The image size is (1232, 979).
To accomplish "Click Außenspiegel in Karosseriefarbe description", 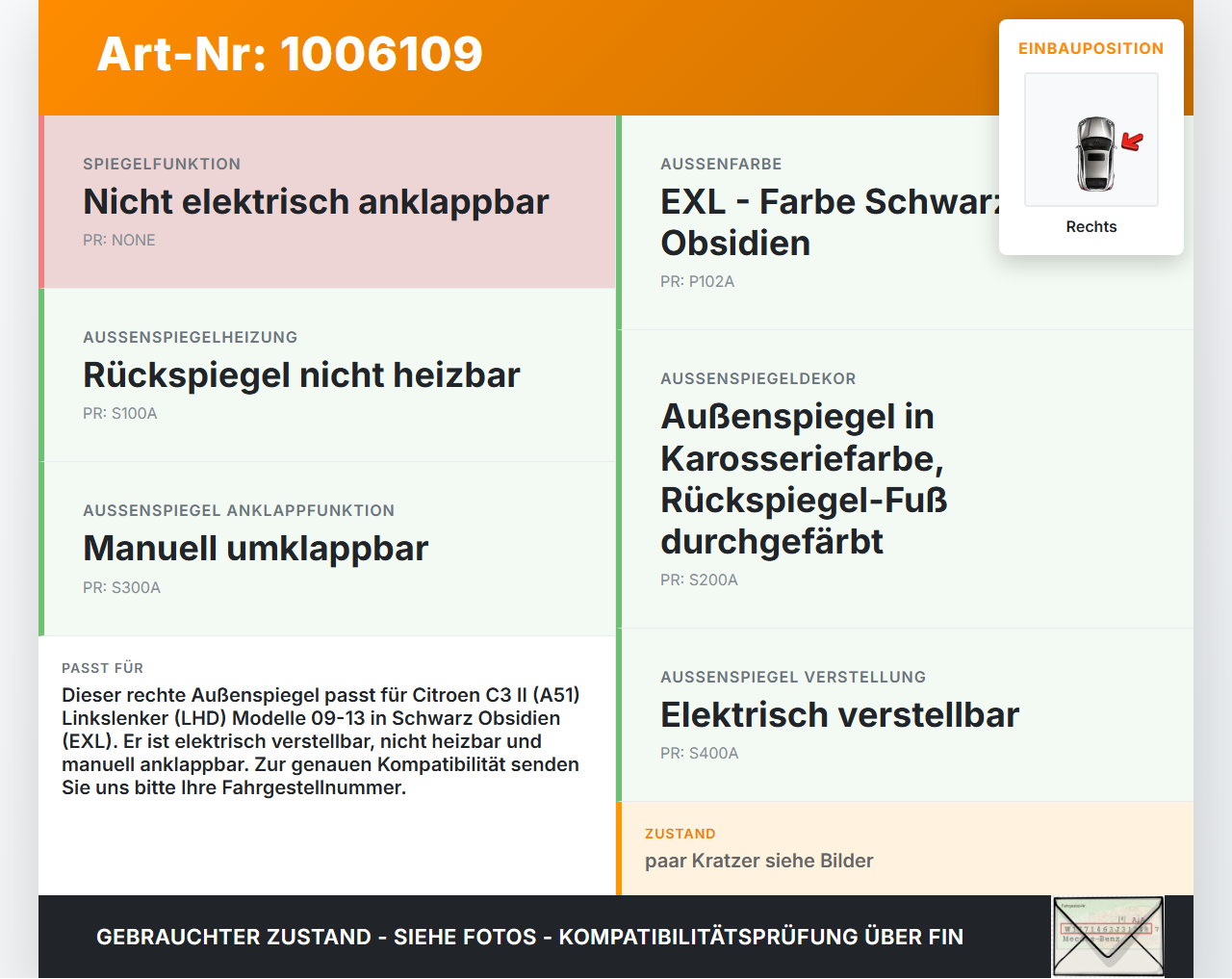I will tap(805, 478).
